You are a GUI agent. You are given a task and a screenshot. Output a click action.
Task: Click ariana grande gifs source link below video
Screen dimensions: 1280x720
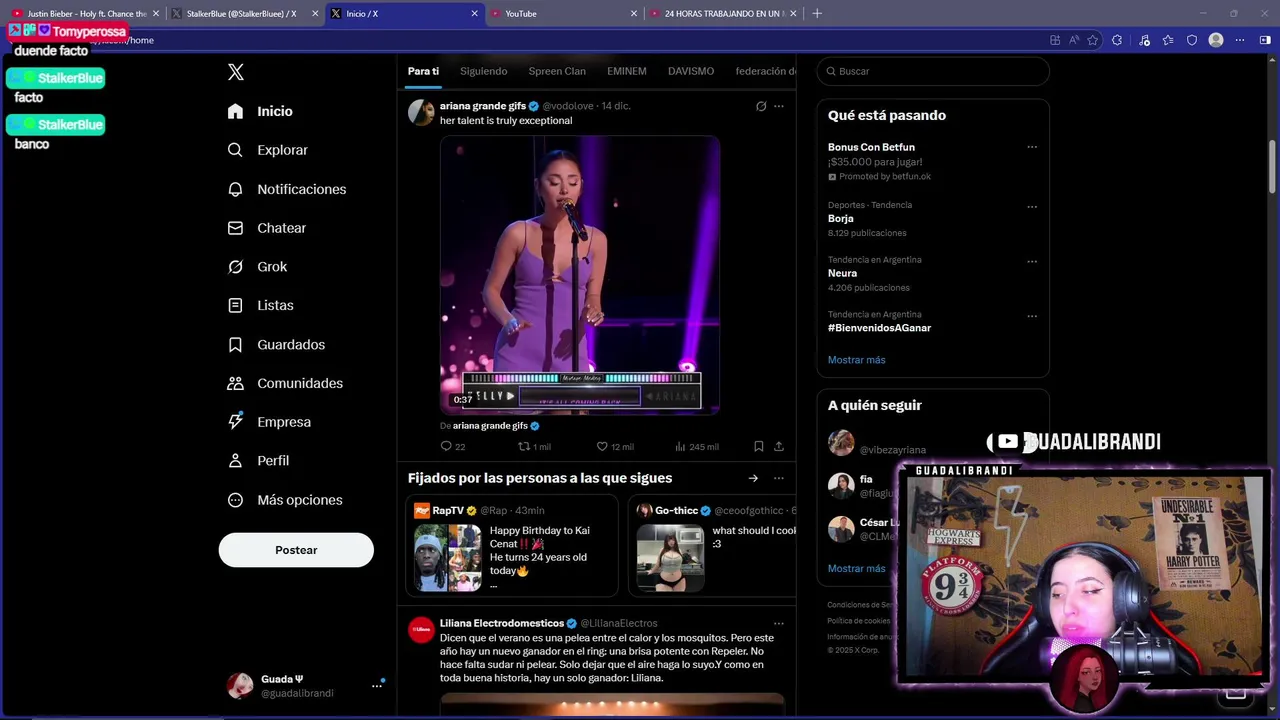tap(490, 426)
